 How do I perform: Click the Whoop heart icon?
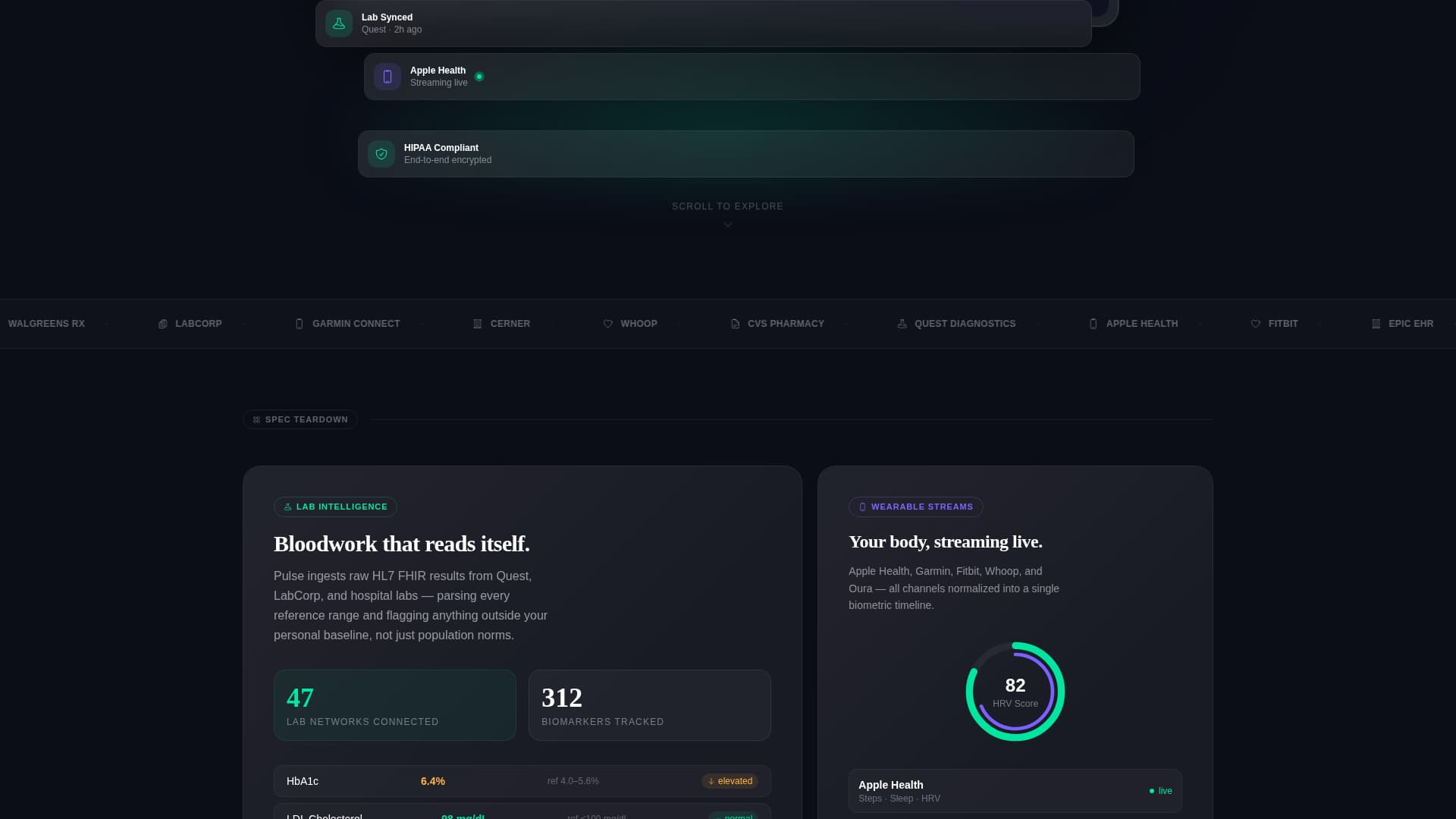click(607, 324)
